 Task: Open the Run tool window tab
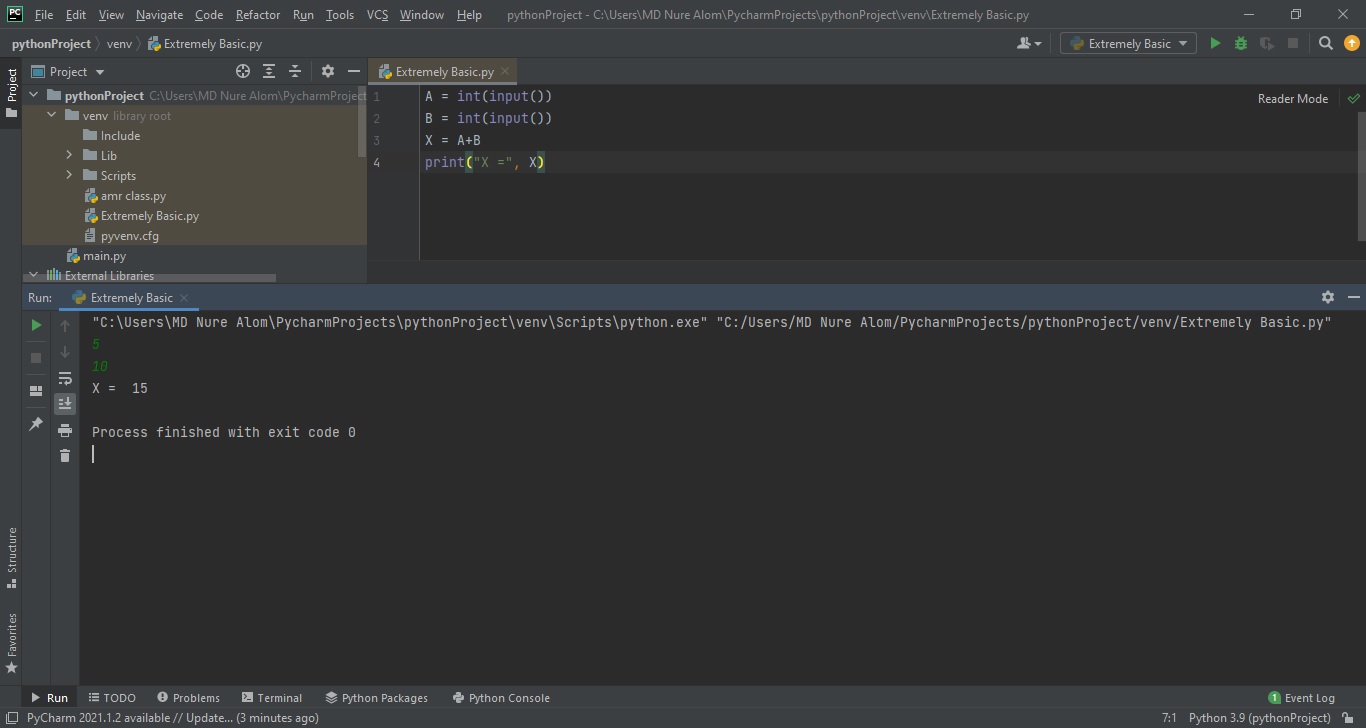click(x=49, y=697)
